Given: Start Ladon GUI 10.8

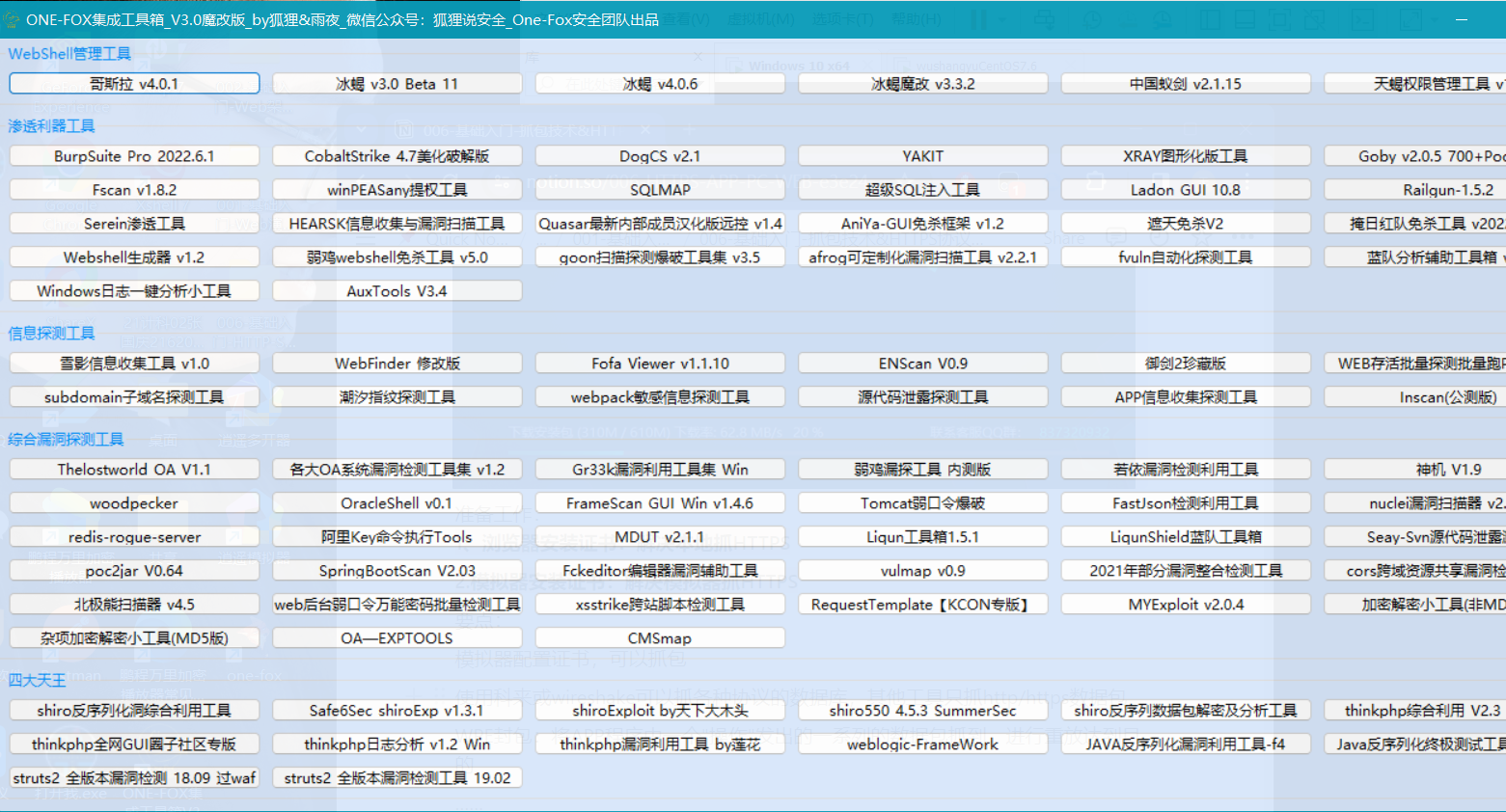Looking at the screenshot, I should (1186, 190).
